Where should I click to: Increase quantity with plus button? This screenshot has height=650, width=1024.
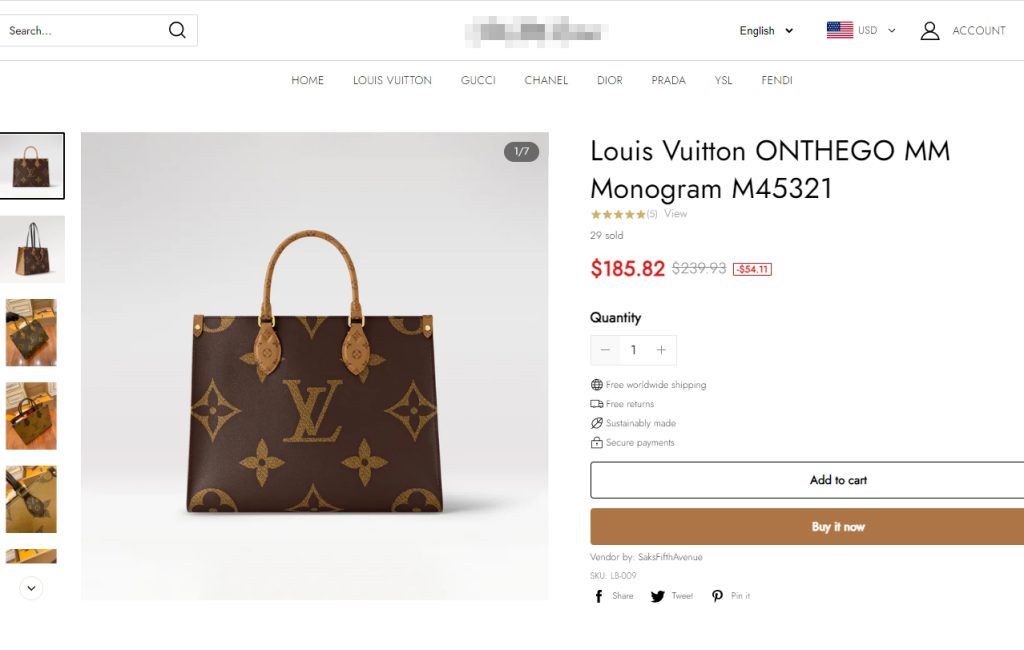661,350
